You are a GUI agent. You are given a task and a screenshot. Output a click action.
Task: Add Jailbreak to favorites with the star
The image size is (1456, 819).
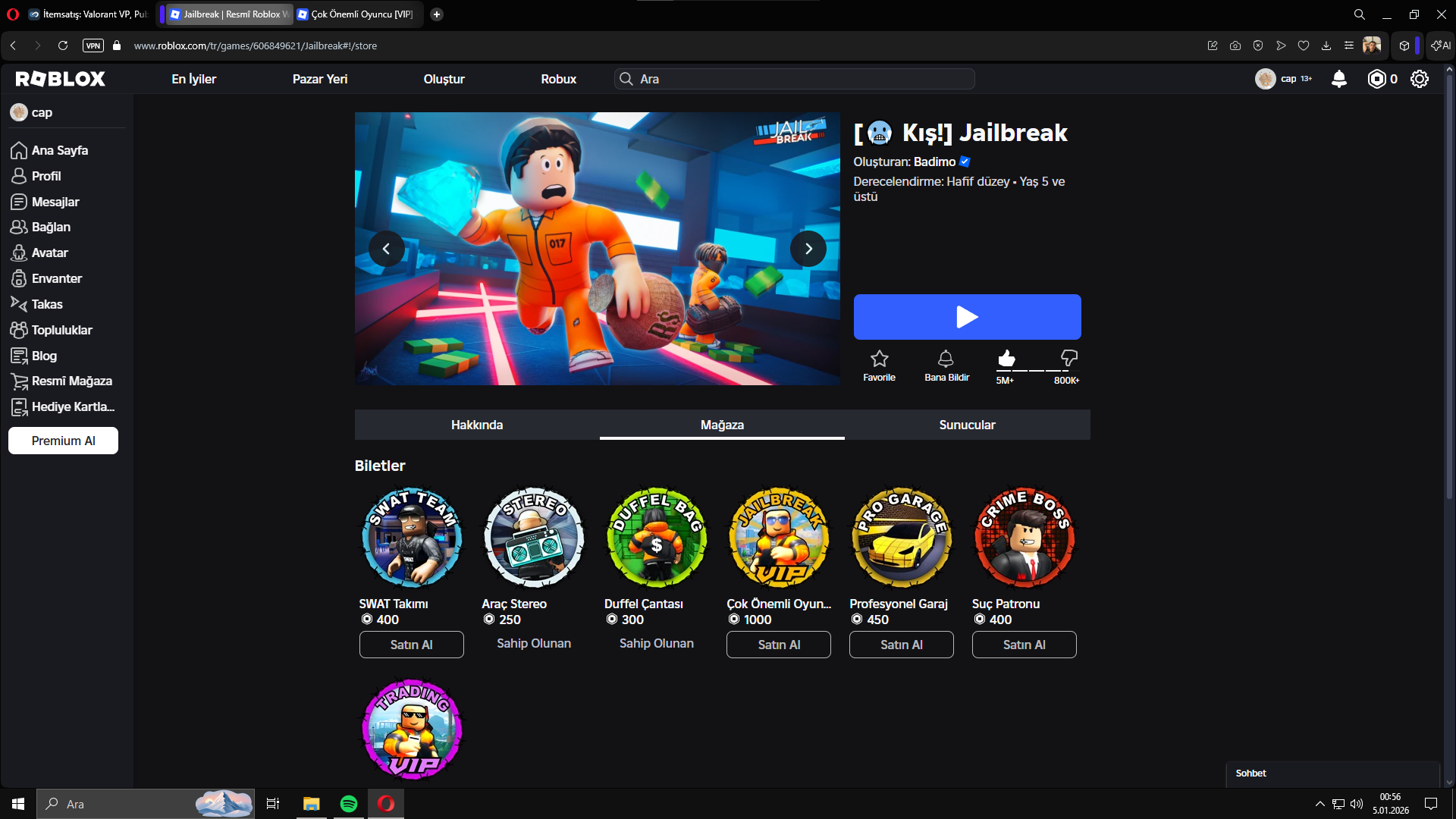coord(879,358)
